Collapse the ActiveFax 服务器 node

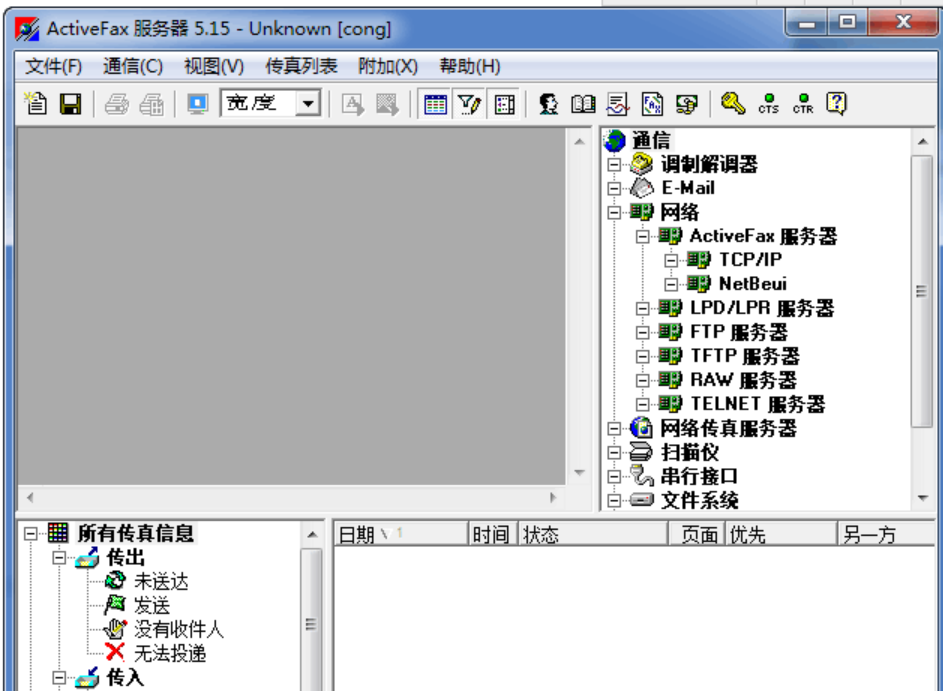642,236
